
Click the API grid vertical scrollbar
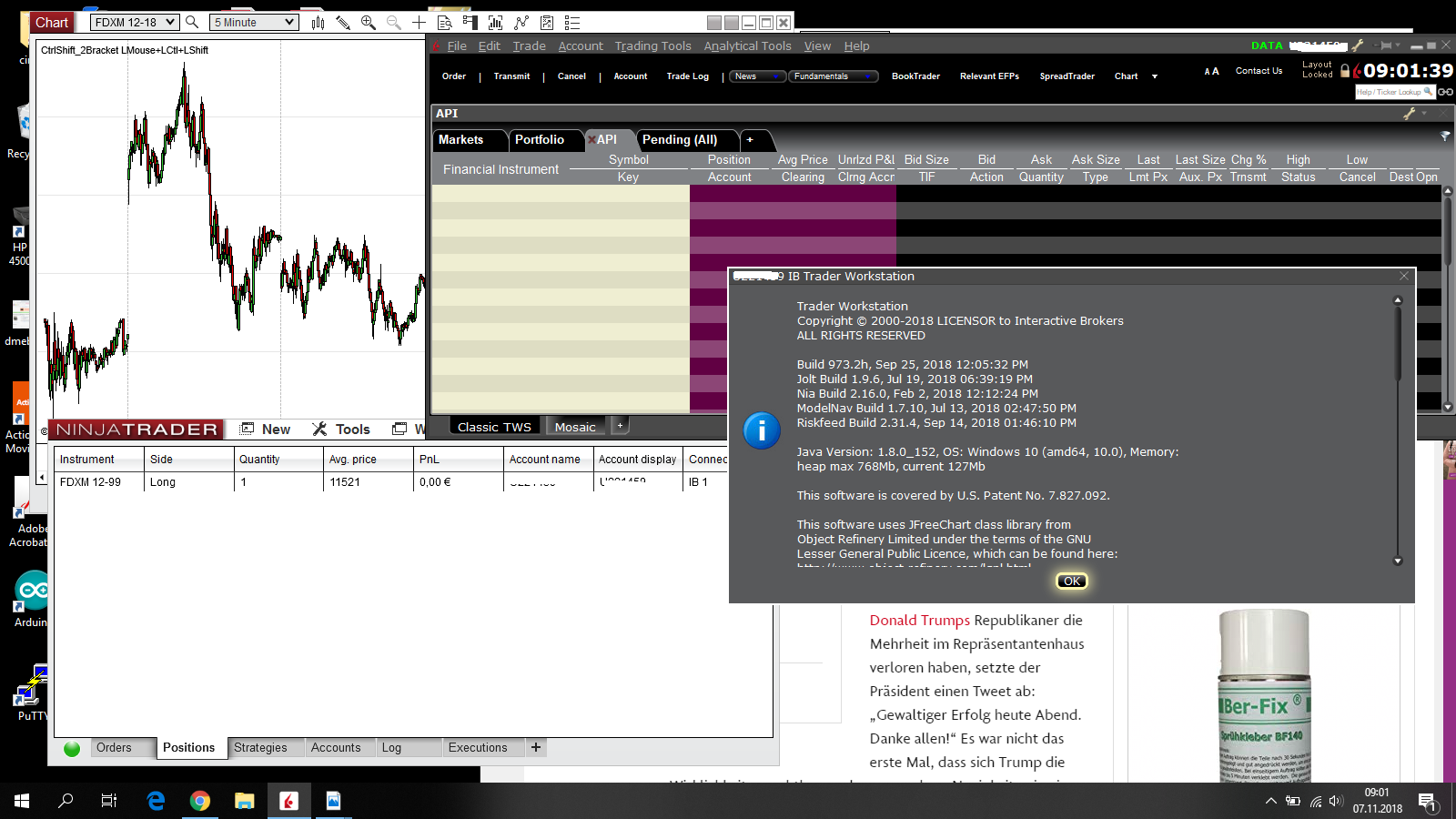(x=1447, y=298)
